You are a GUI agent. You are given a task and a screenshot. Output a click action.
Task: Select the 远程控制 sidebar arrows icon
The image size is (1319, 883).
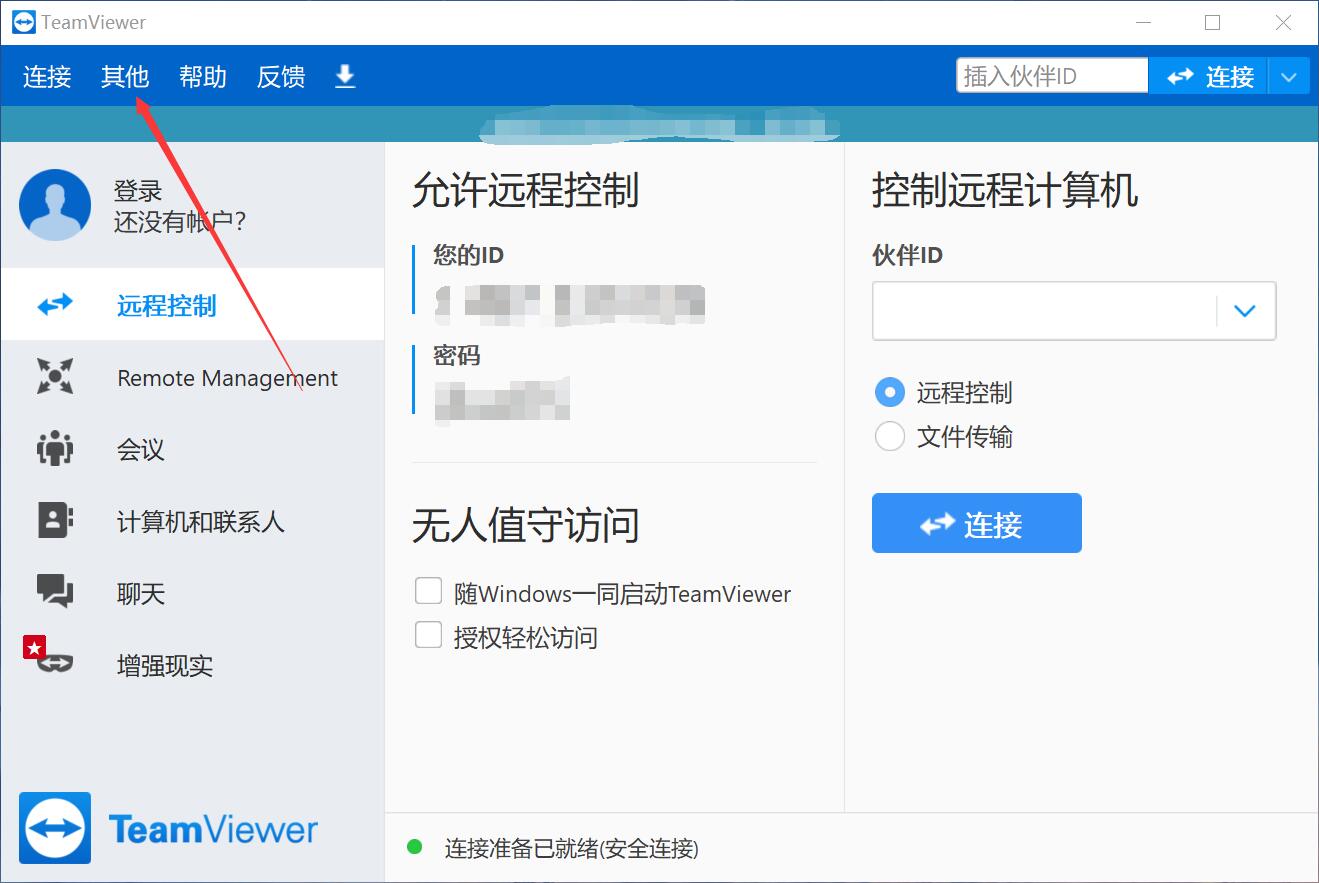tap(55, 304)
